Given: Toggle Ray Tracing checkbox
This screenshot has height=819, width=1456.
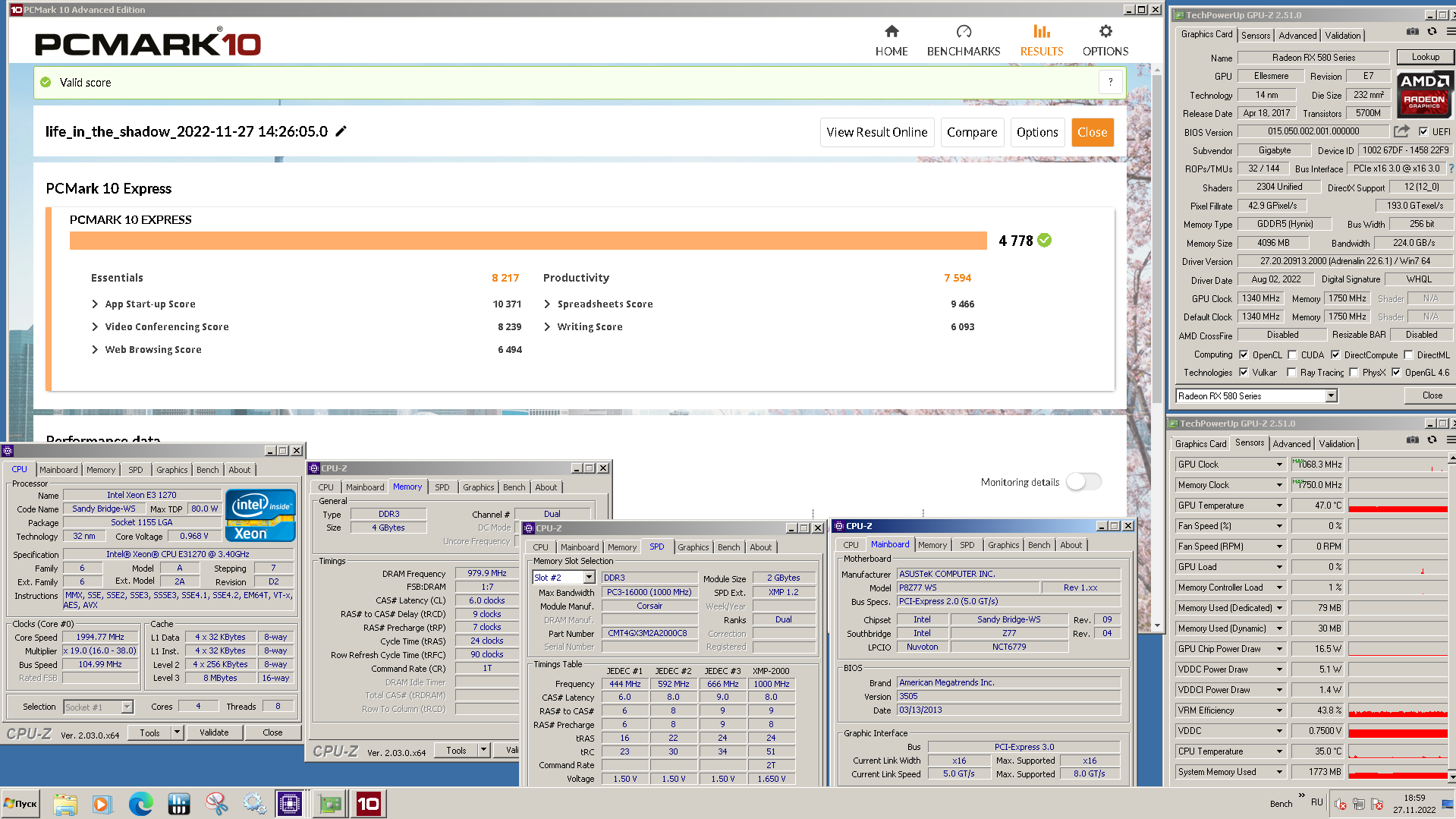Looking at the screenshot, I should tap(1291, 372).
